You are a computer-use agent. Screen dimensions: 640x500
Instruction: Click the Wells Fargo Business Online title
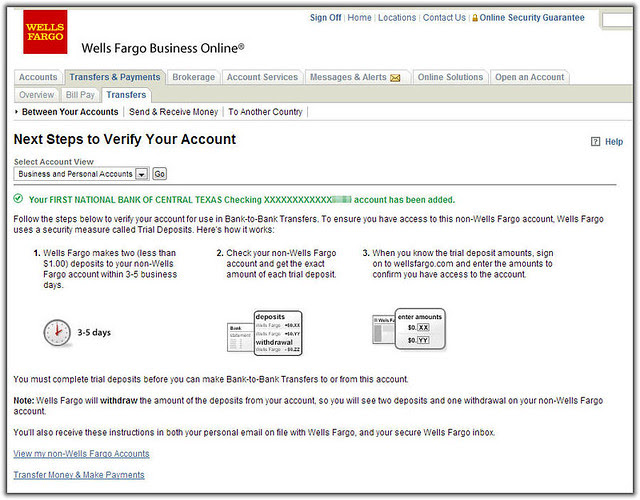[x=163, y=48]
